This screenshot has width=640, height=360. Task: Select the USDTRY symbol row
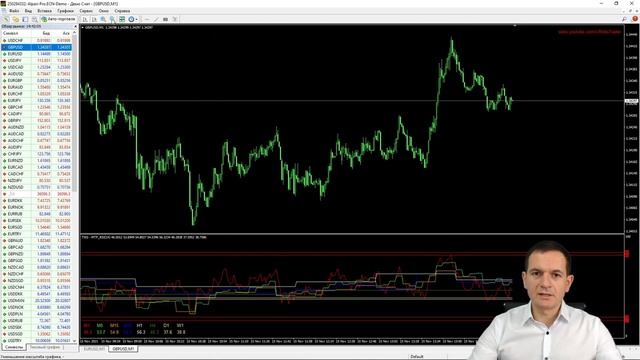(37, 340)
